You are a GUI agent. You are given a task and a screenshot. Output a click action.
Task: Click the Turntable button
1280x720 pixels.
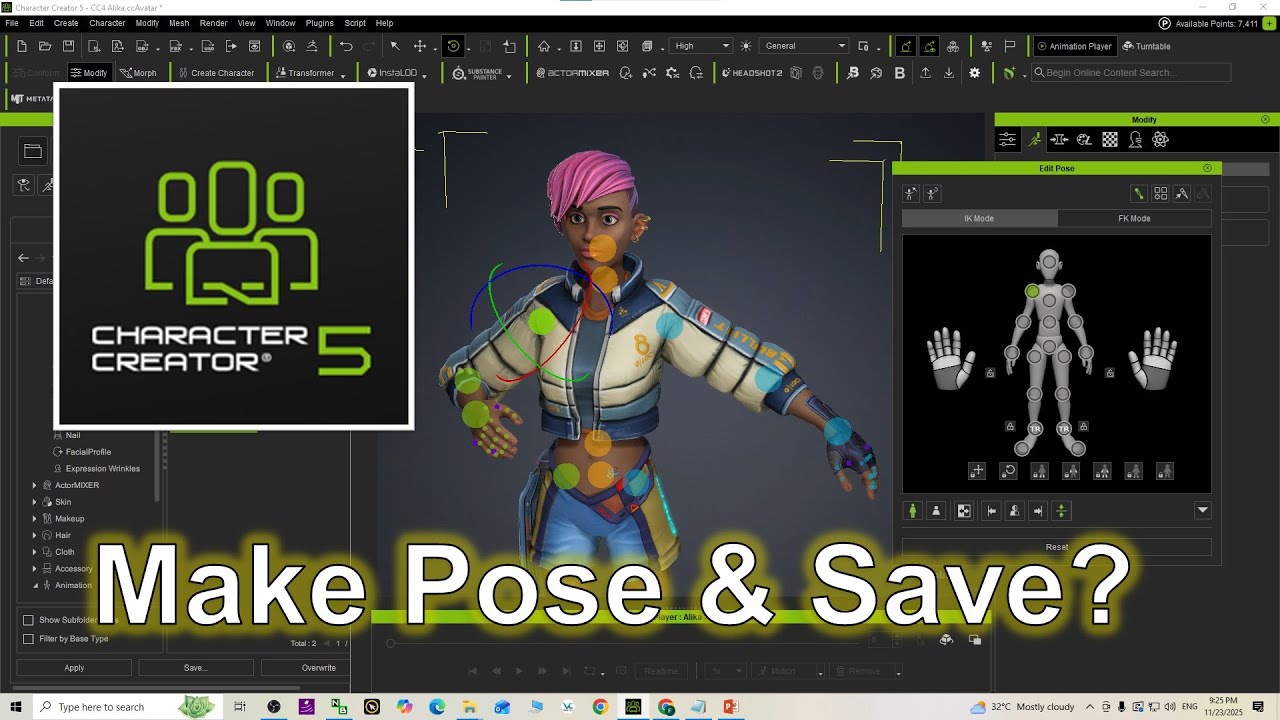(1146, 46)
